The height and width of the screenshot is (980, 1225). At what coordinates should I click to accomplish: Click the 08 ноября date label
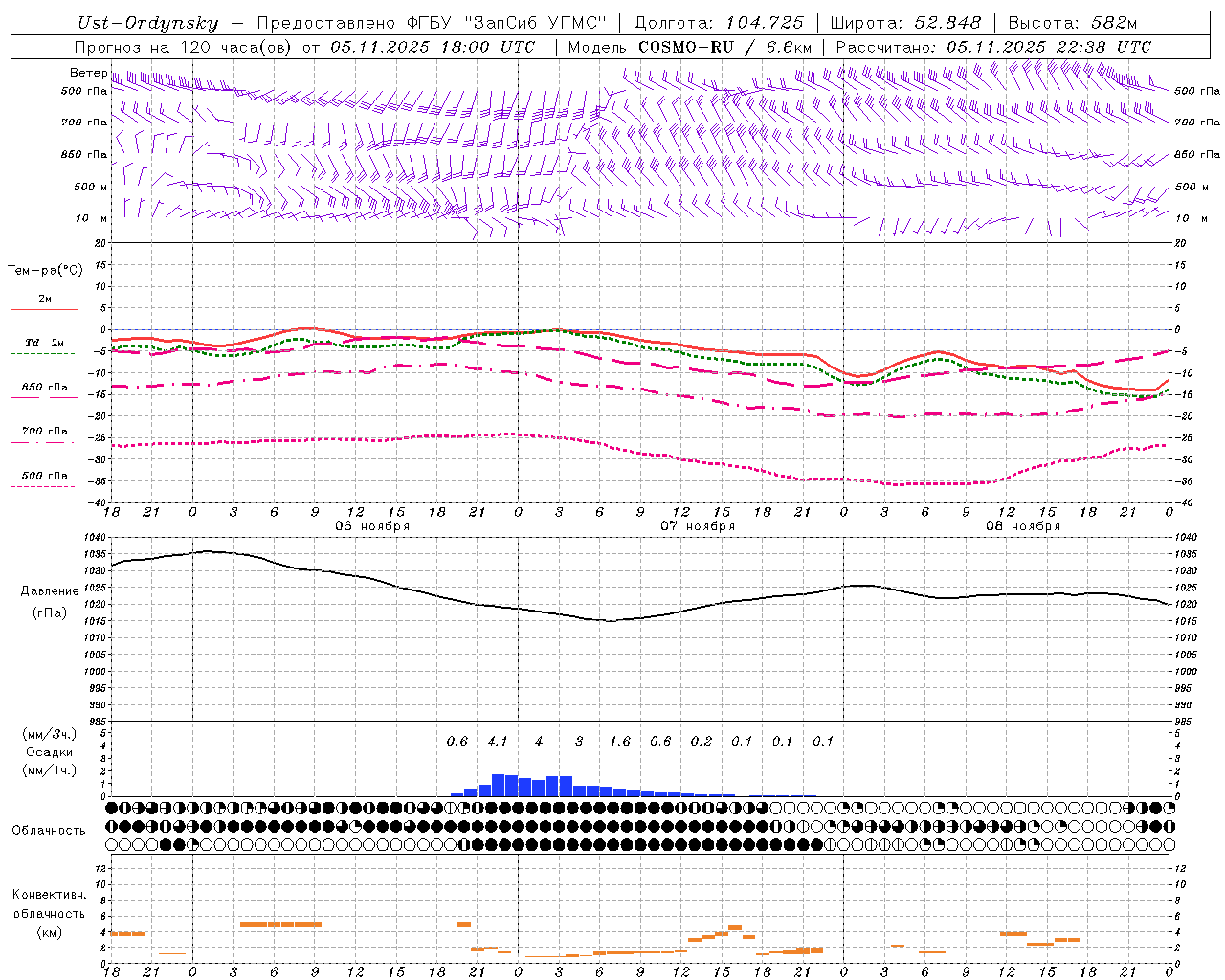1023,526
